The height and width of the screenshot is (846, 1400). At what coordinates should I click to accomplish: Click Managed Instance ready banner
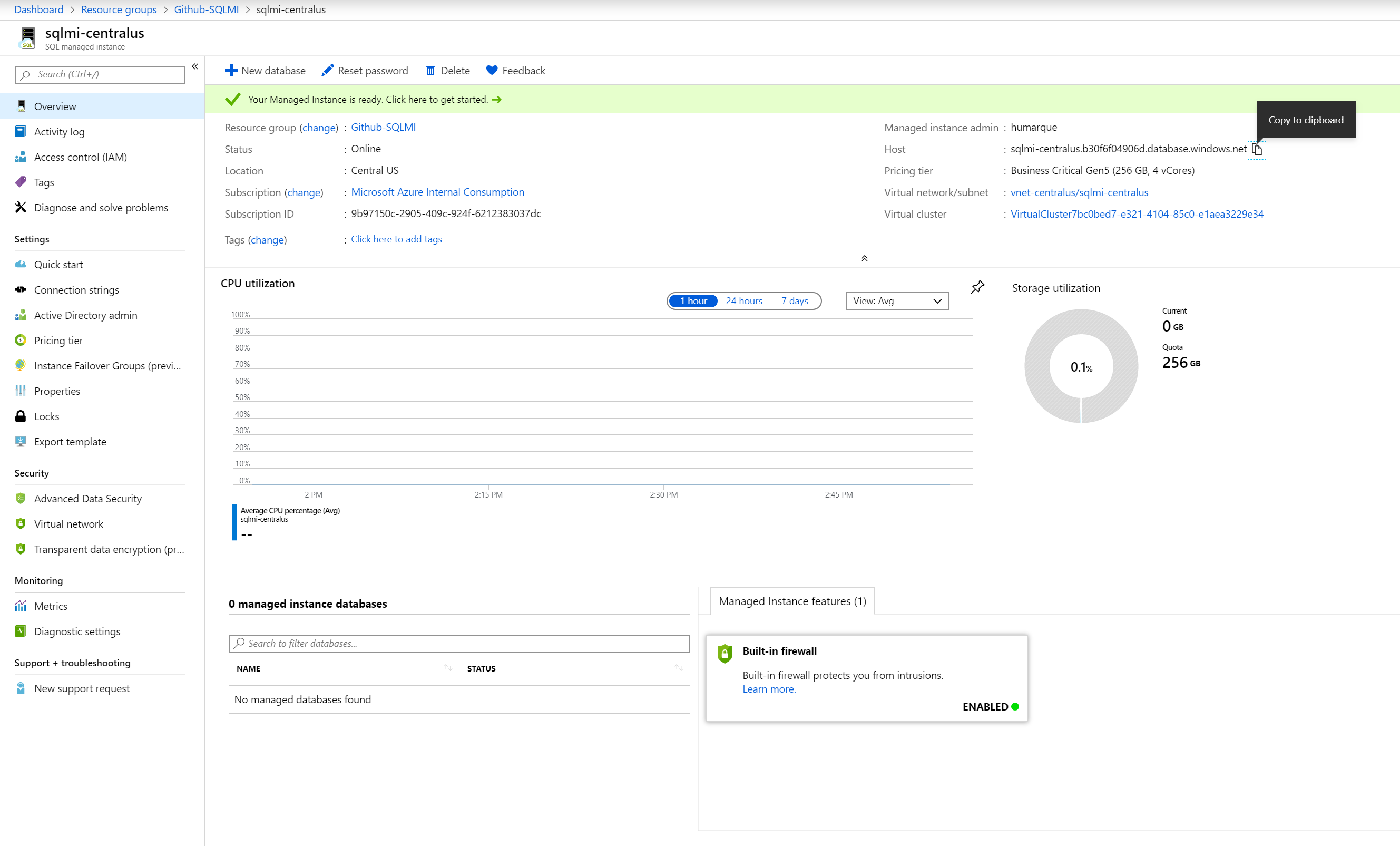click(802, 99)
